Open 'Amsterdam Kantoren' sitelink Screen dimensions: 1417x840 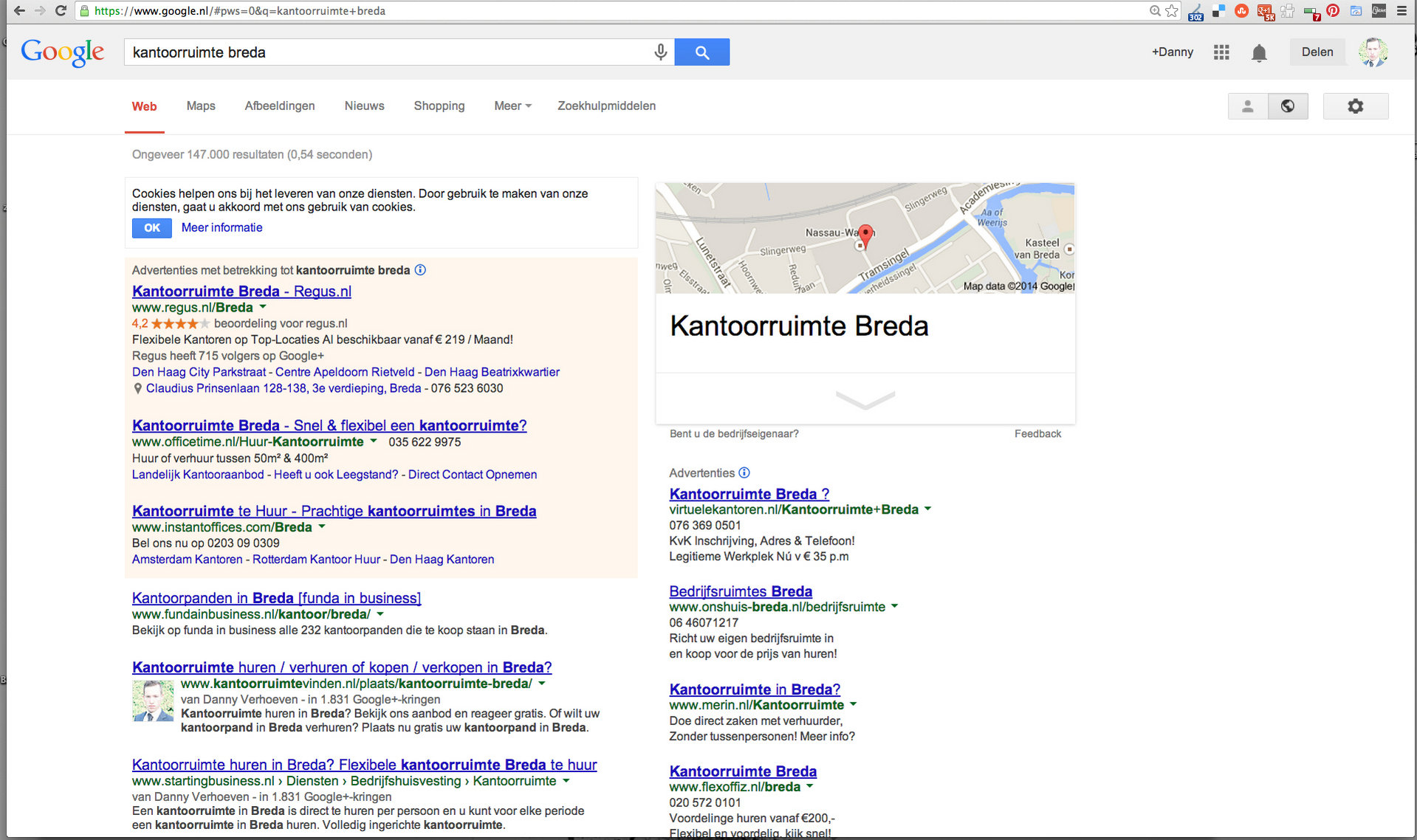coord(187,560)
